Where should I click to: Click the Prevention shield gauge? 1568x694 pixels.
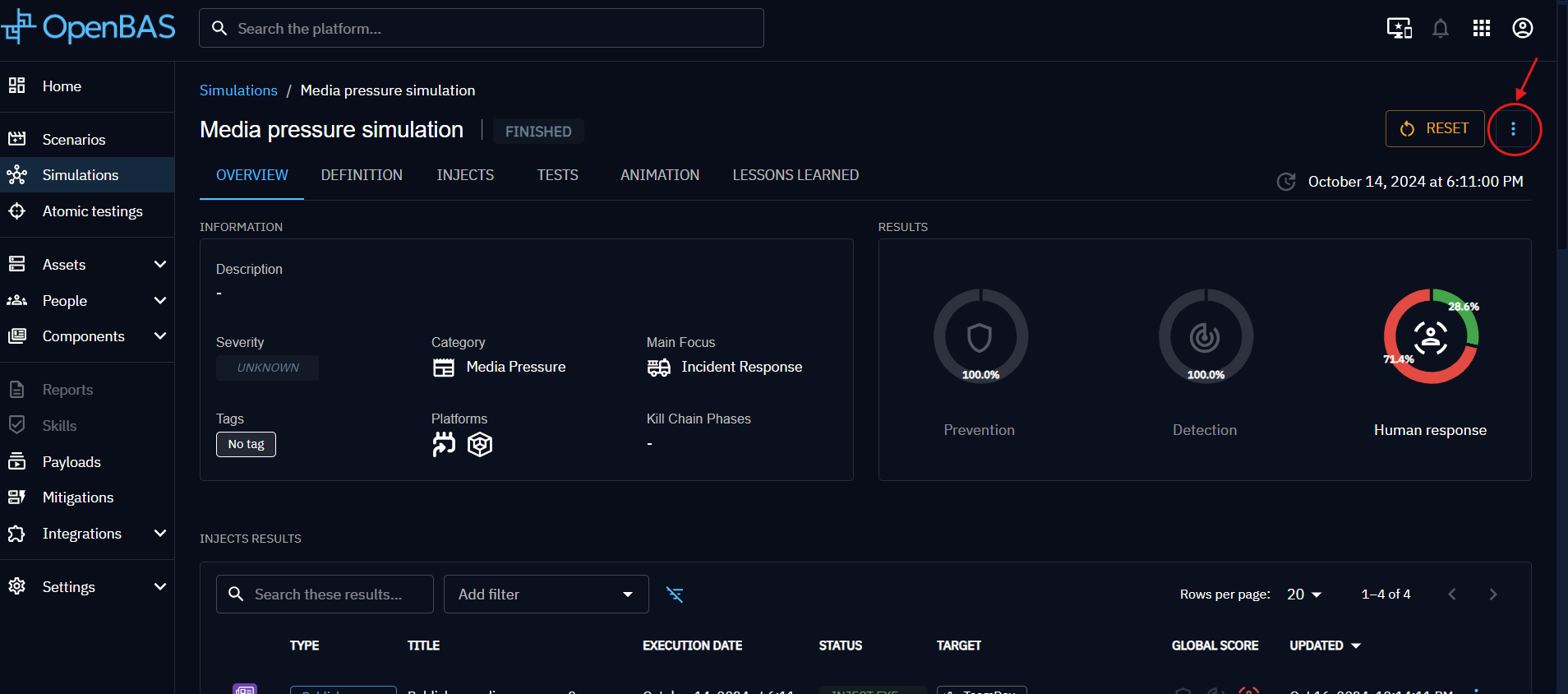tap(980, 336)
